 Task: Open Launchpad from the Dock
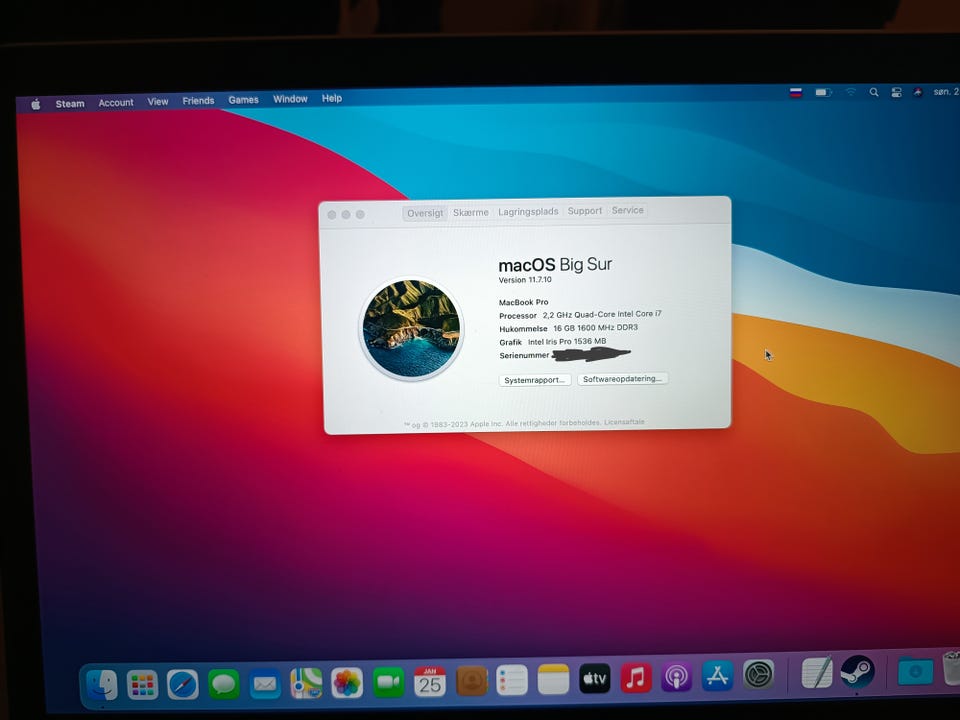[x=142, y=684]
